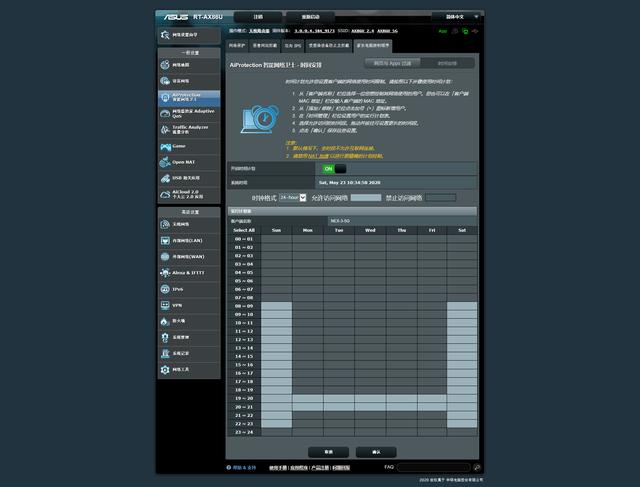Open the VPN settings sidebar item
The image size is (640, 487).
point(189,305)
